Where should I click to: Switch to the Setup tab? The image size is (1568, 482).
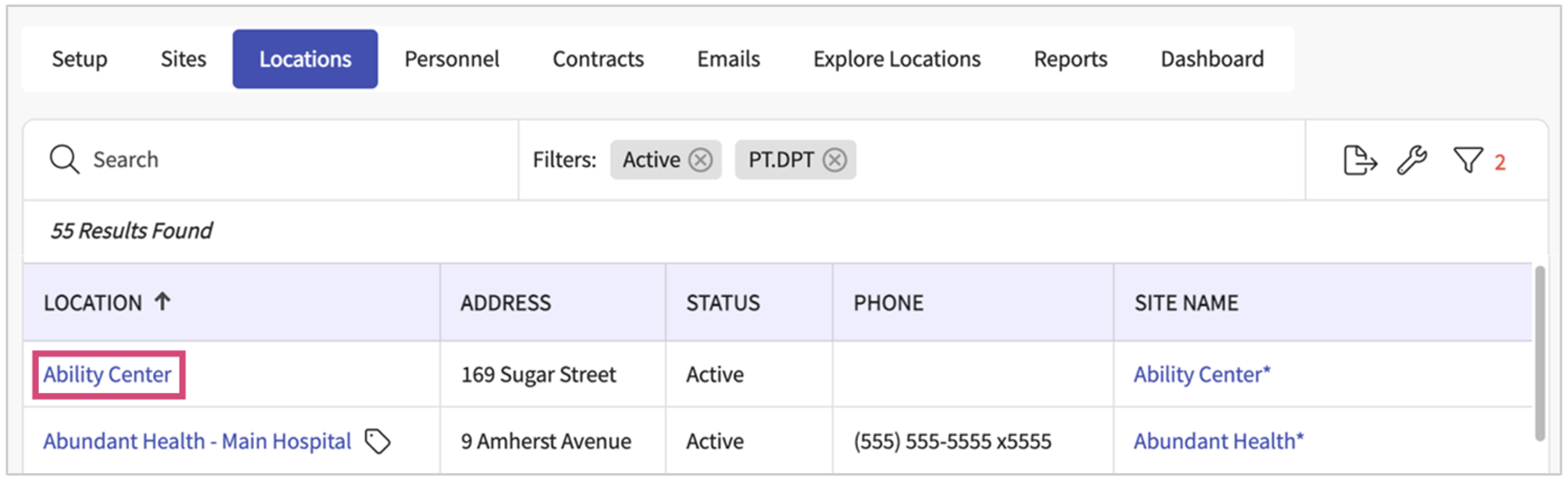point(80,59)
